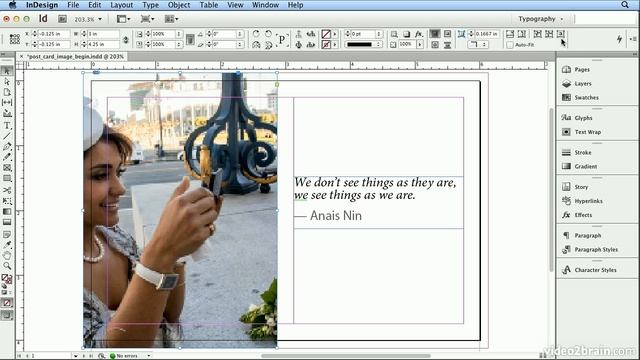The width and height of the screenshot is (640, 360).
Task: Open the Type menu
Action: [x=150, y=5]
